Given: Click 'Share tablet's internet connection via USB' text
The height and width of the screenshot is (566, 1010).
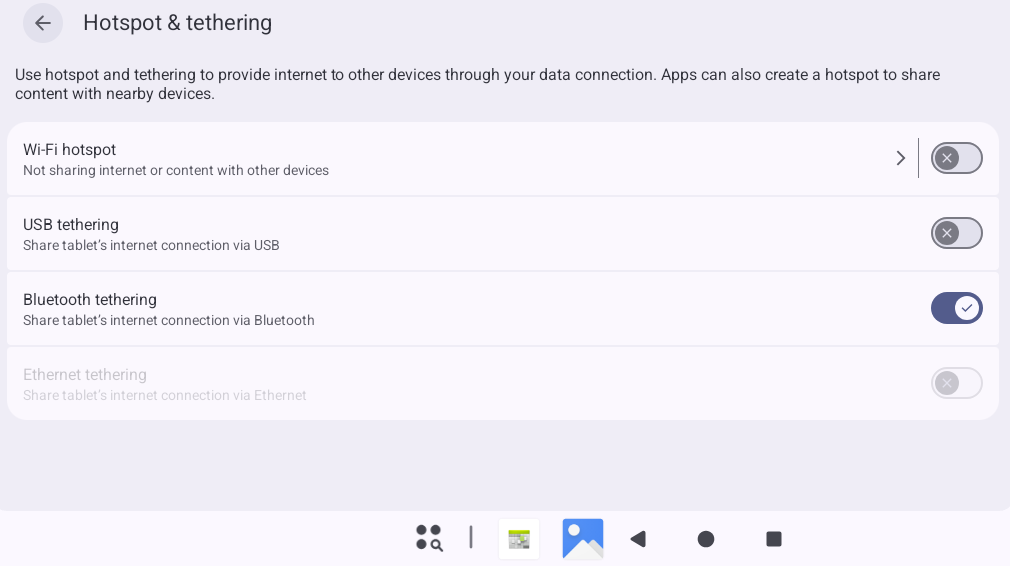Looking at the screenshot, I should tap(151, 245).
